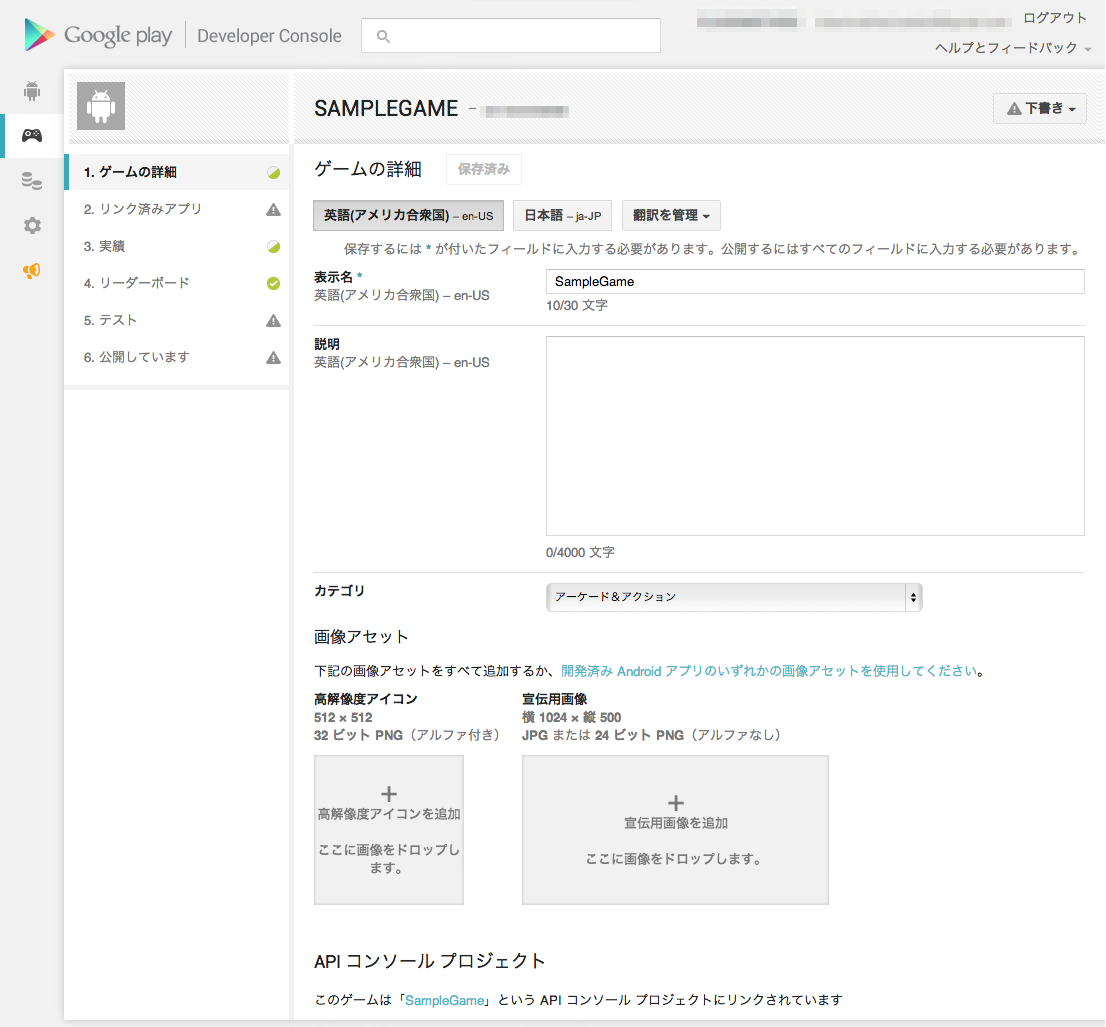Click the 高解像度アイコンを追加 upload area
Screen dimensions: 1106x1027
tap(388, 830)
